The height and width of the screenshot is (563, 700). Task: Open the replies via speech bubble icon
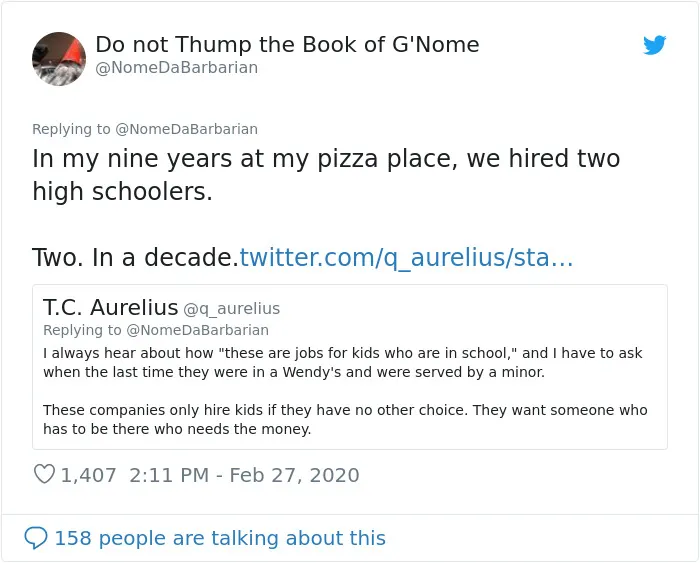coord(36,538)
